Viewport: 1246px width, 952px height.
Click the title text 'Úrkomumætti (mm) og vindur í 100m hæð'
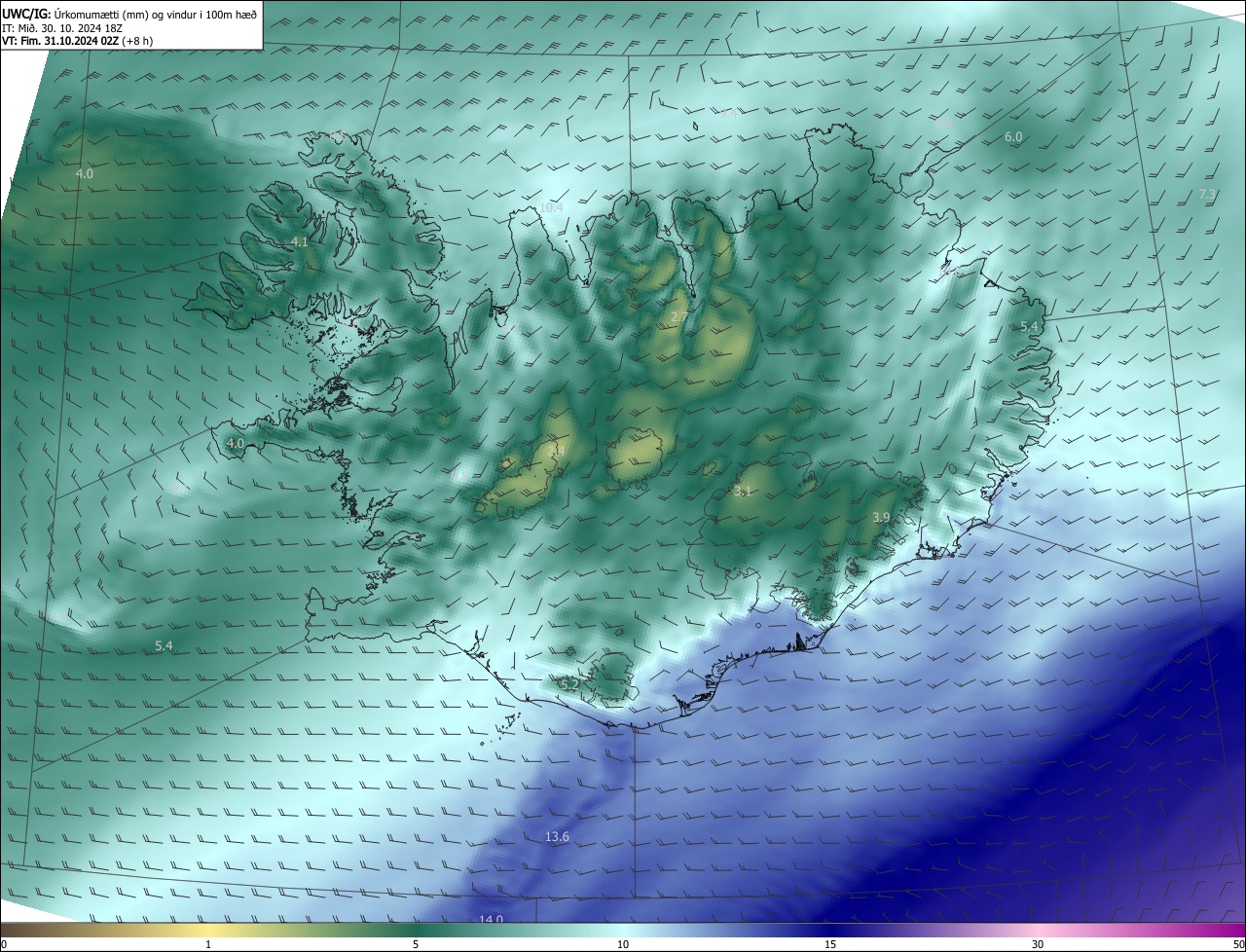pyautogui.click(x=154, y=14)
